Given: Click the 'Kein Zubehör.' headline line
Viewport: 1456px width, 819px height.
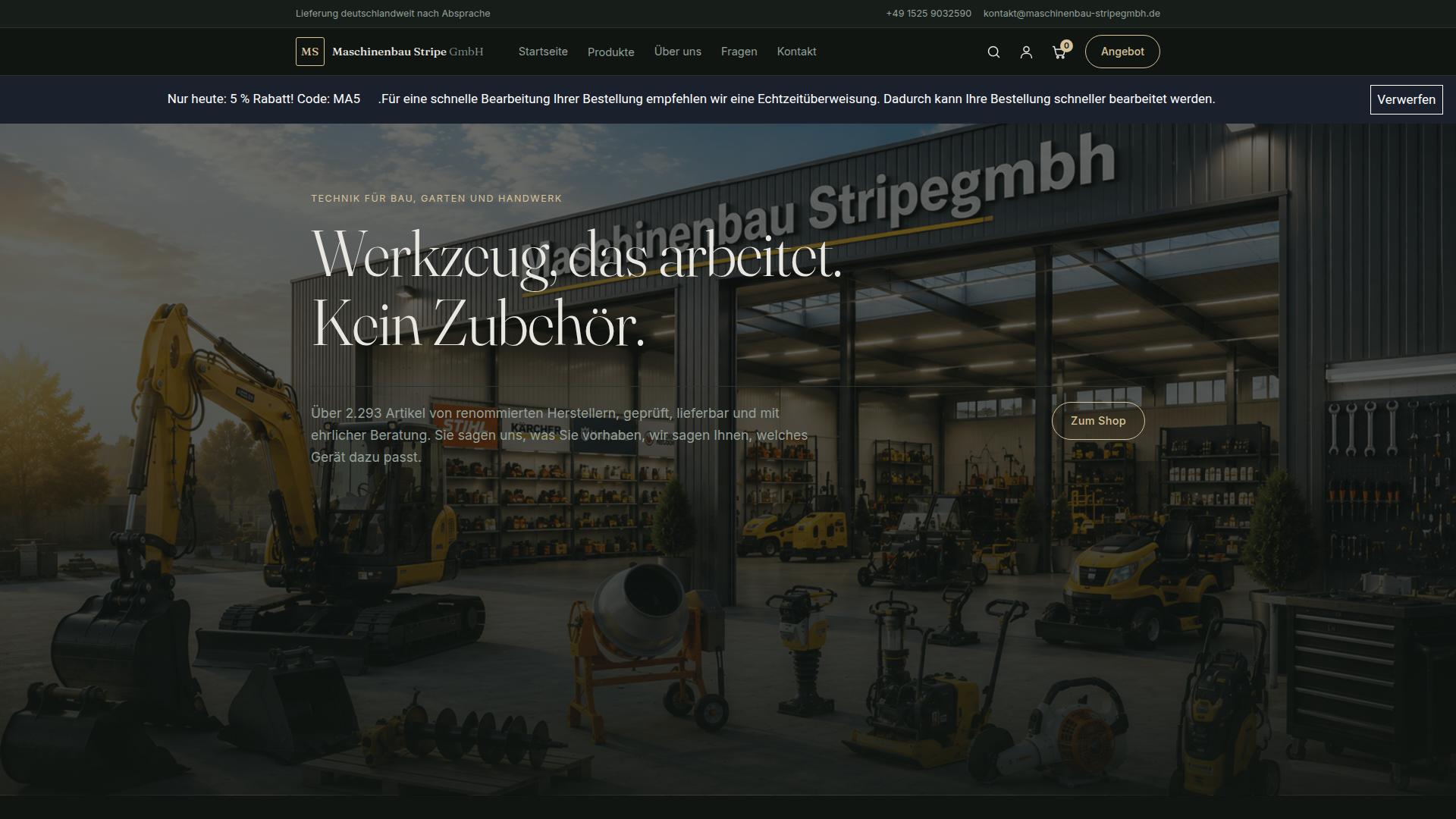Looking at the screenshot, I should pyautogui.click(x=478, y=325).
